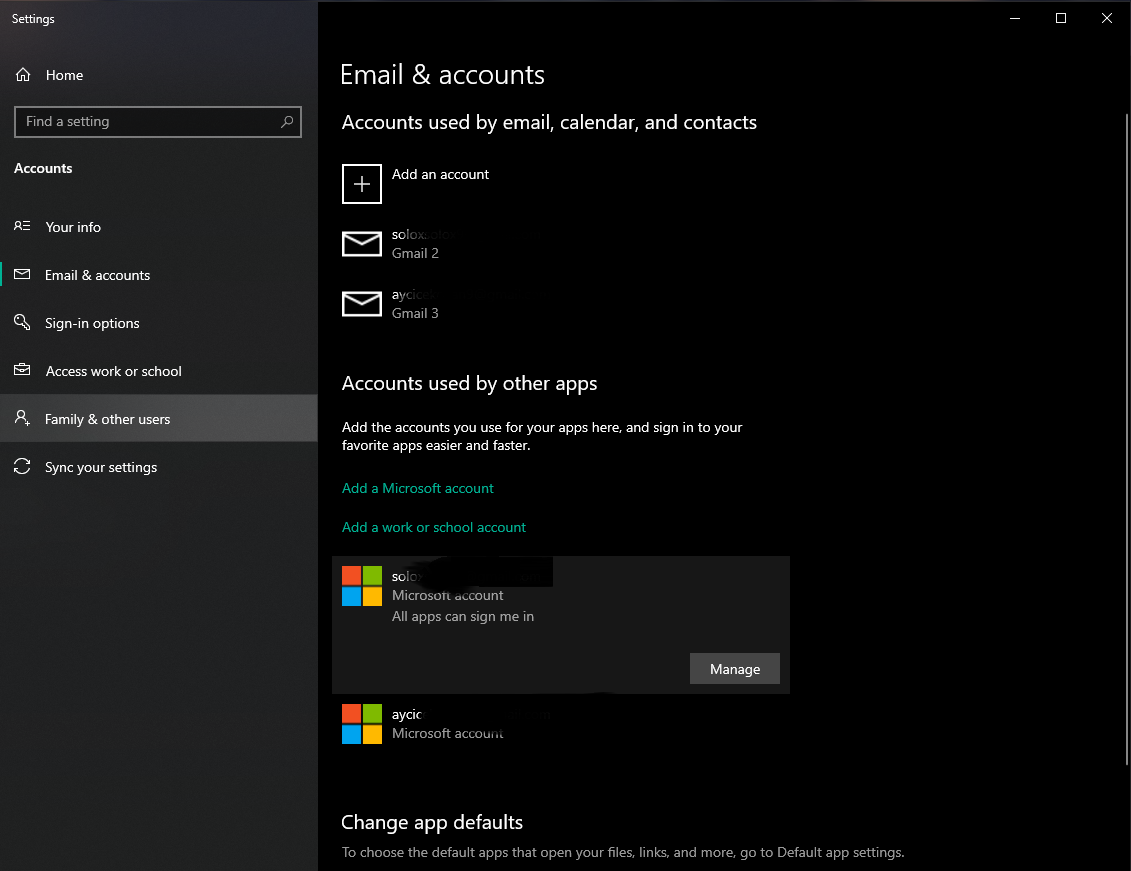Click the Sign-in options key icon
Image resolution: width=1131 pixels, height=871 pixels.
(x=22, y=322)
